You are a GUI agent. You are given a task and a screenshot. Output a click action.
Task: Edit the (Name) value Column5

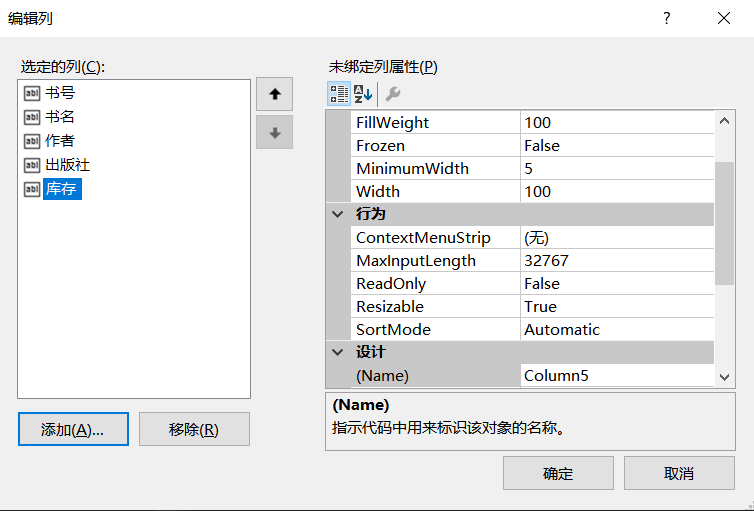[x=617, y=375]
